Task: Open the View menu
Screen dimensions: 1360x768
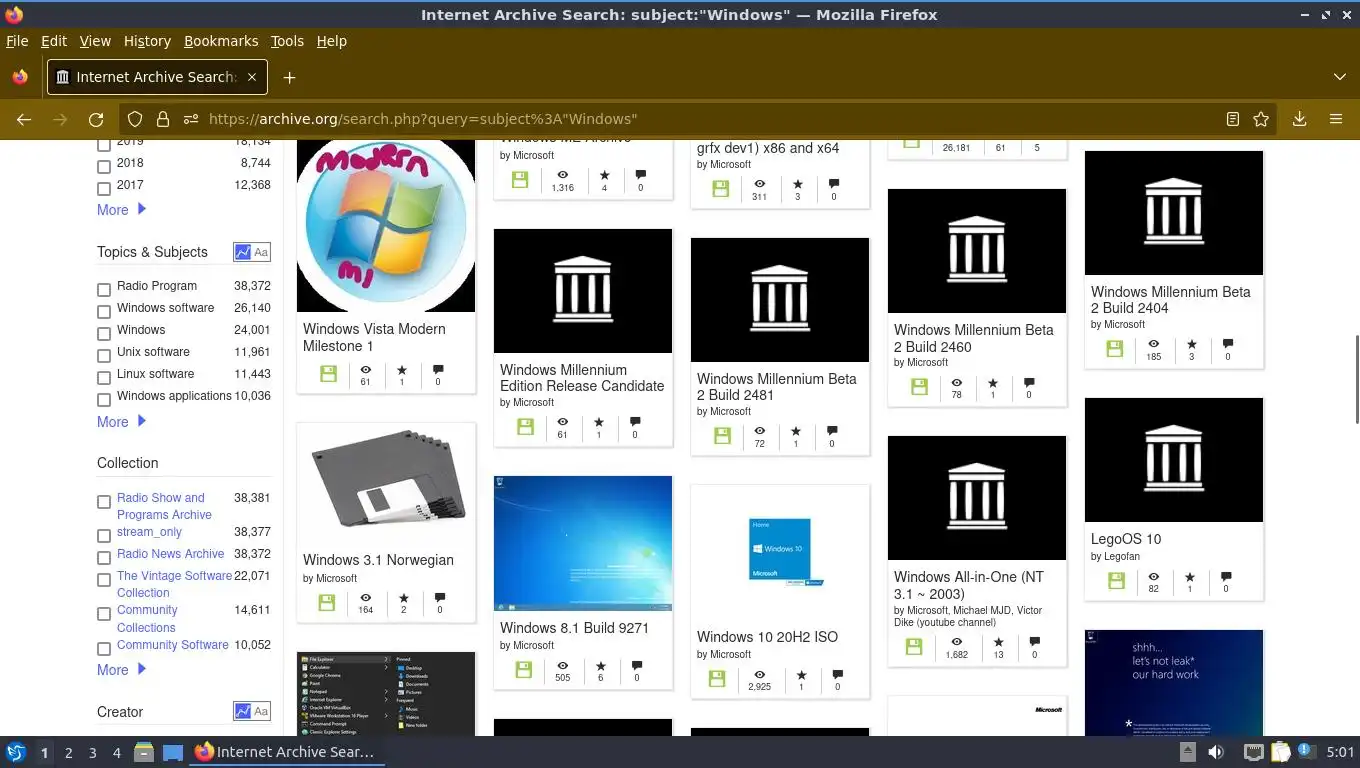Action: click(x=95, y=41)
